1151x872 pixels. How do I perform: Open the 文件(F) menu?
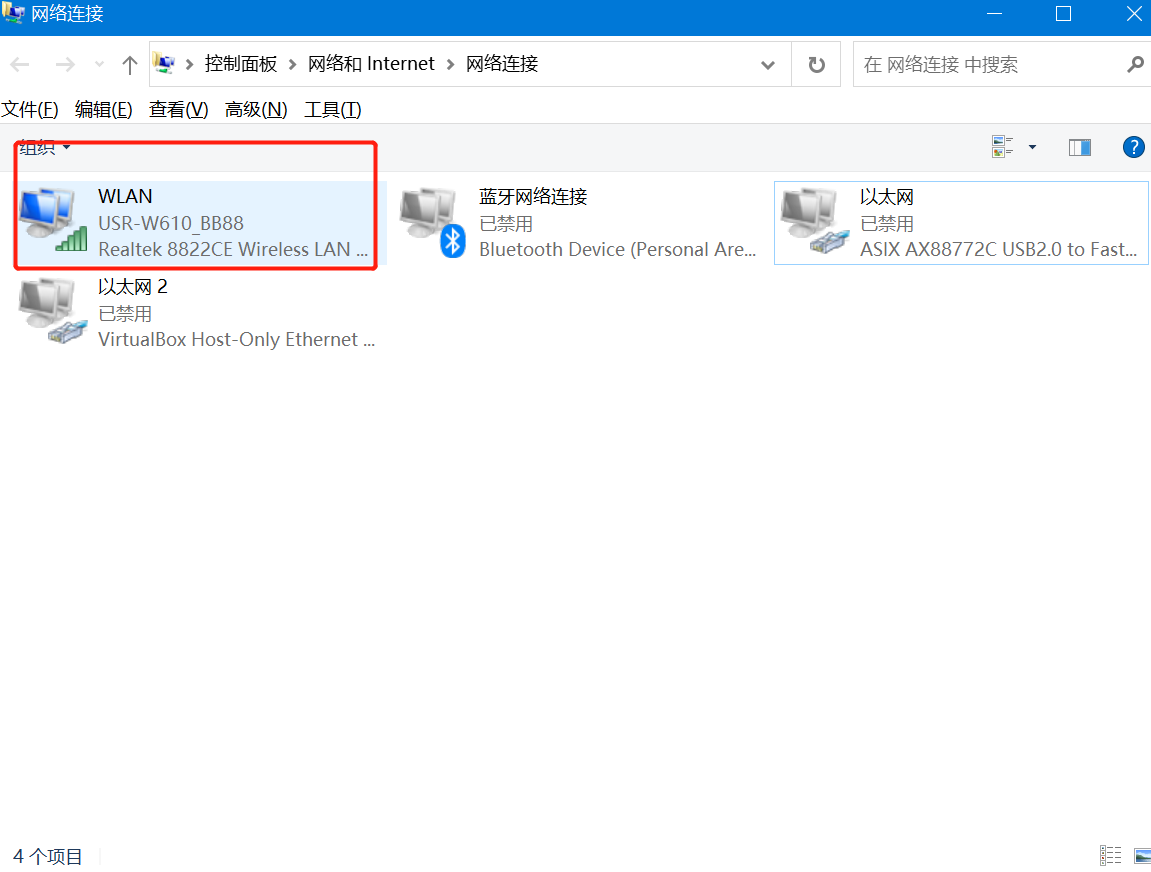(30, 109)
